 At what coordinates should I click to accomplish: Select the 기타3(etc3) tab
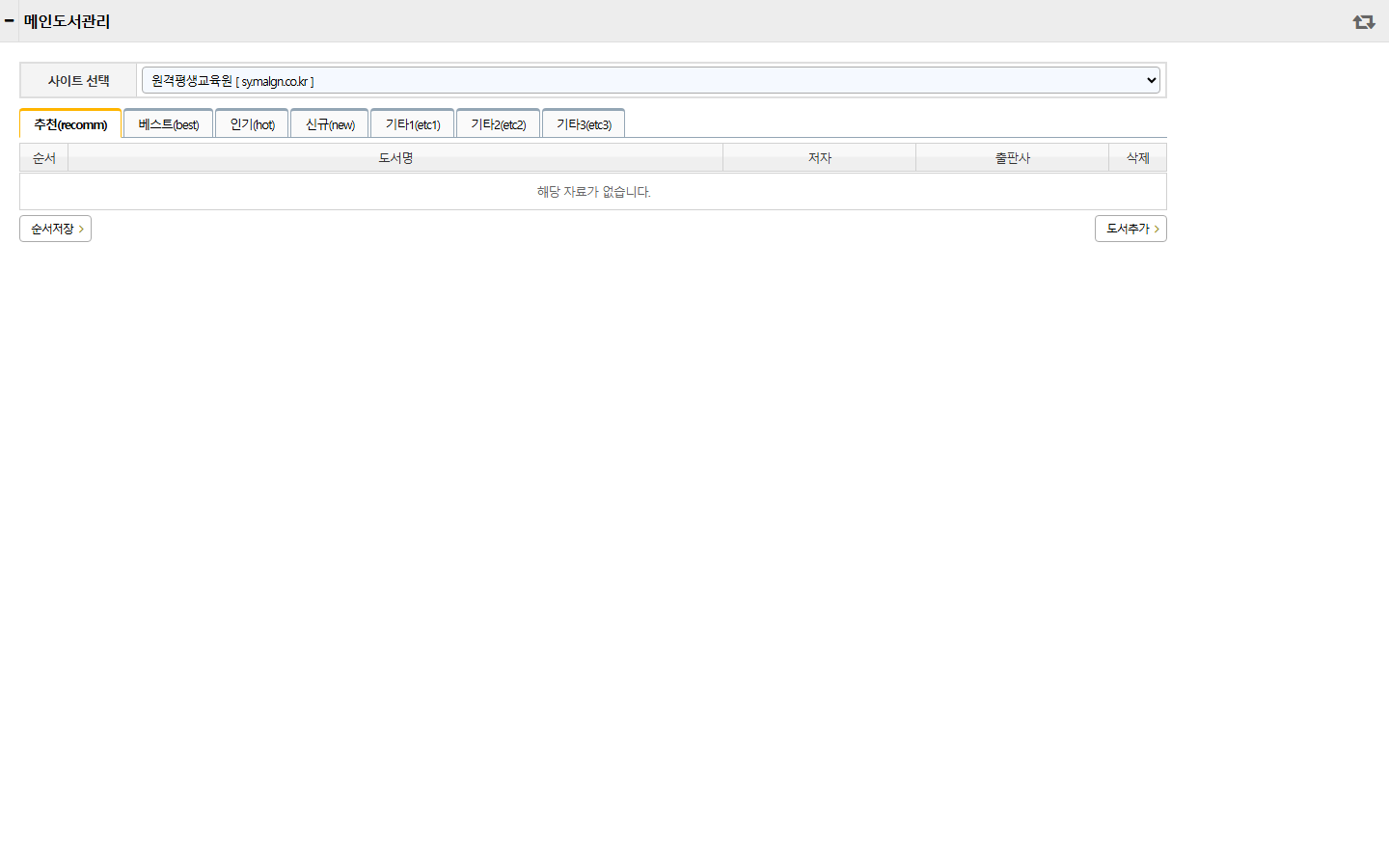click(584, 123)
